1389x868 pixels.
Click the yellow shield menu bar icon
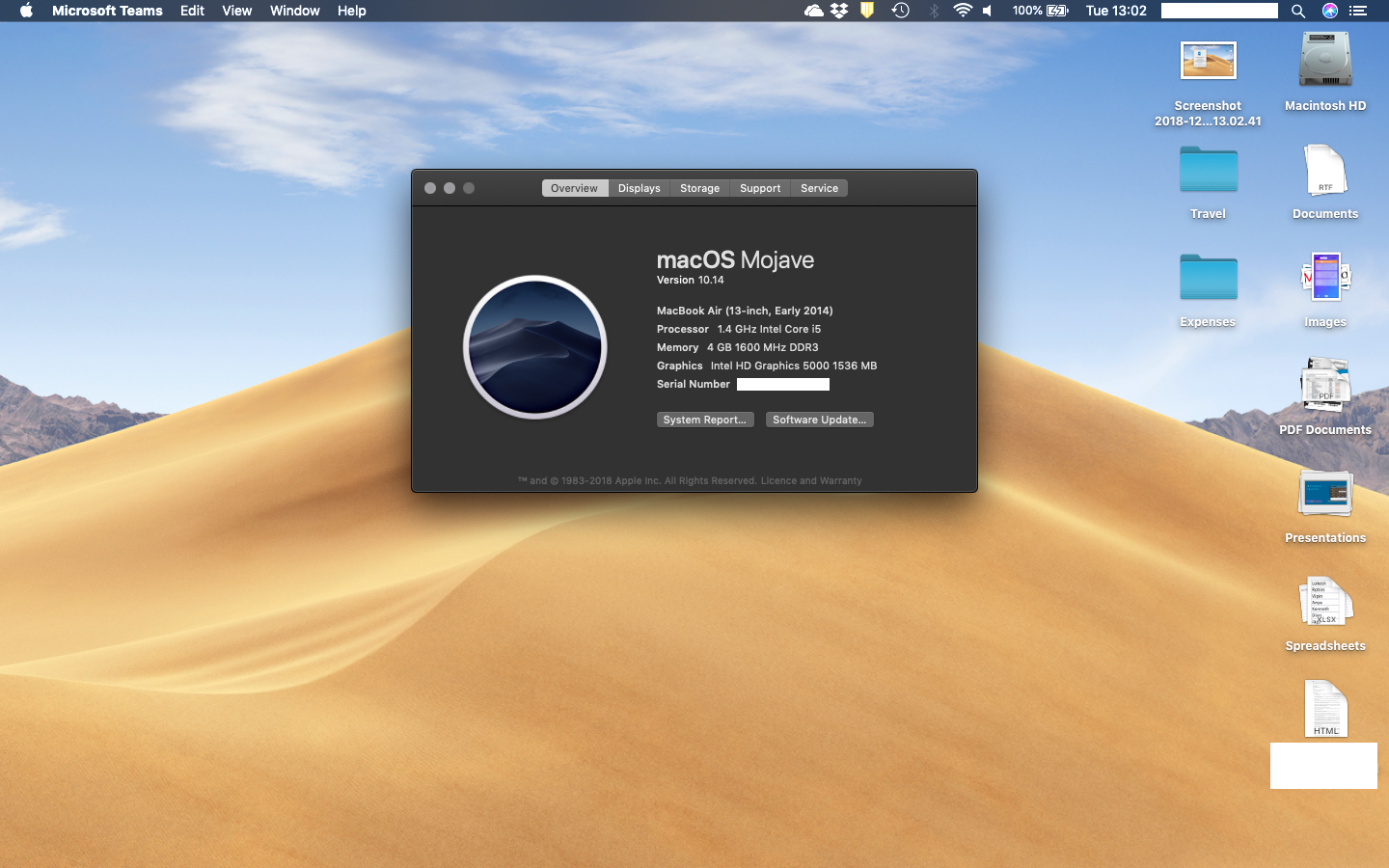coord(867,11)
